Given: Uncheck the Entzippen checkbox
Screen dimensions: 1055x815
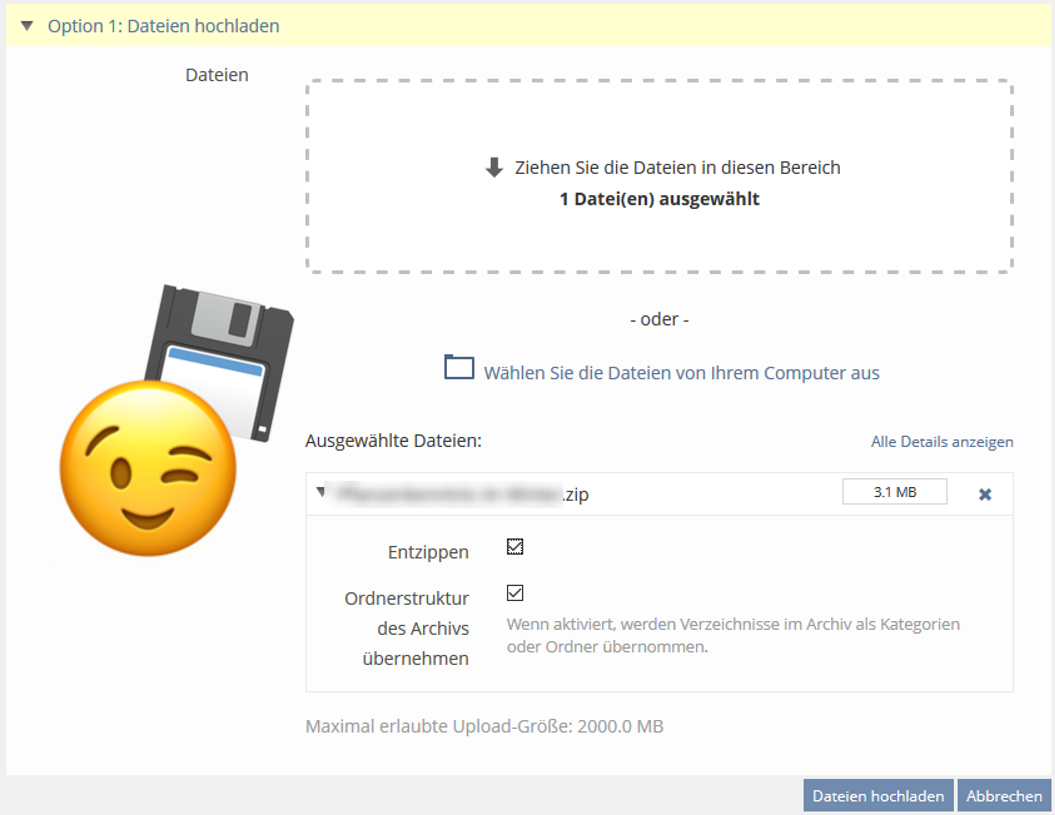Looking at the screenshot, I should click(x=515, y=547).
